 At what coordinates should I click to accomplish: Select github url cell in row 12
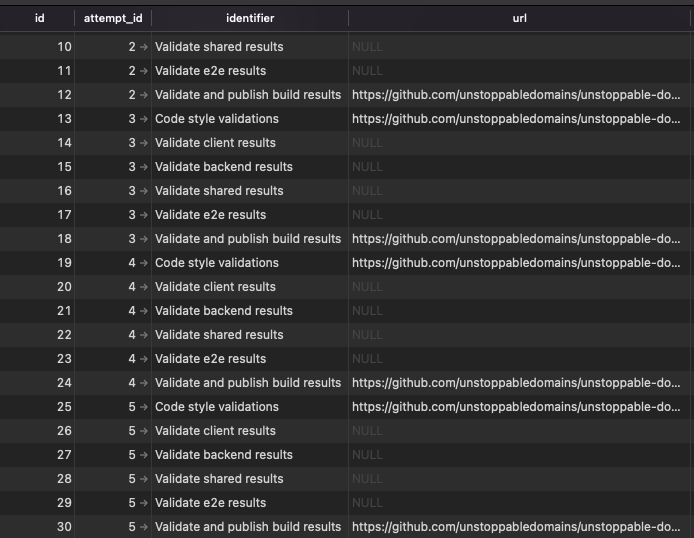point(516,95)
